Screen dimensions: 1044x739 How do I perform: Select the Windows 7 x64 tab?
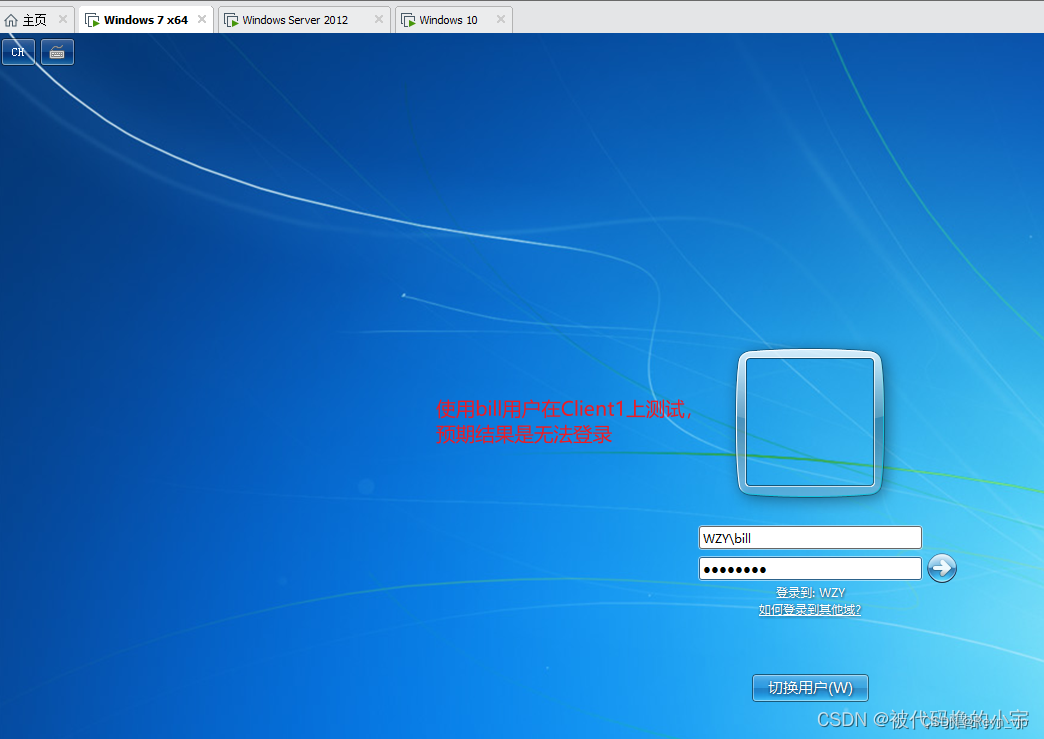point(146,20)
